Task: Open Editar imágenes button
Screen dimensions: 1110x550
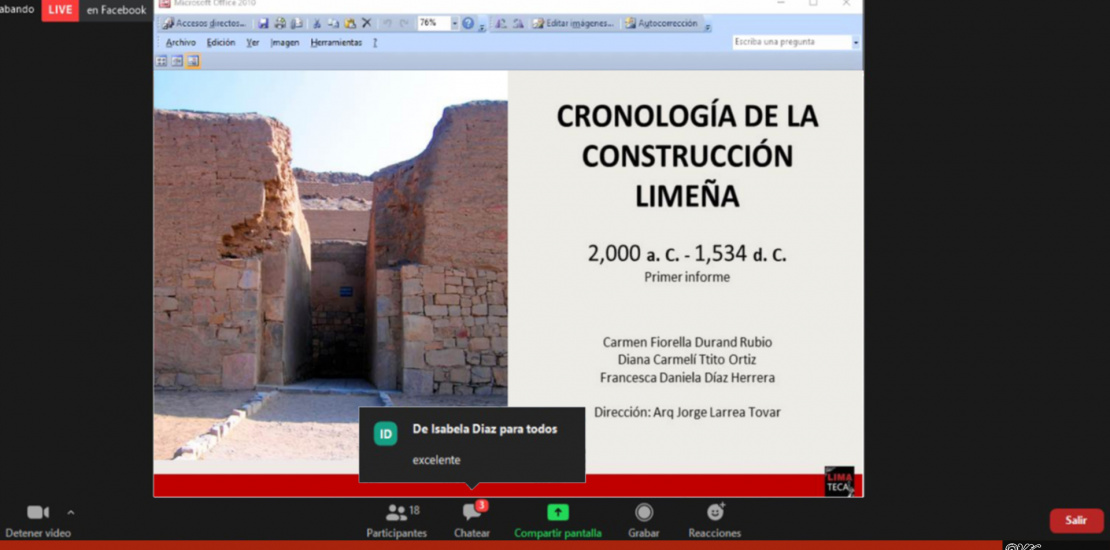Action: coord(573,23)
